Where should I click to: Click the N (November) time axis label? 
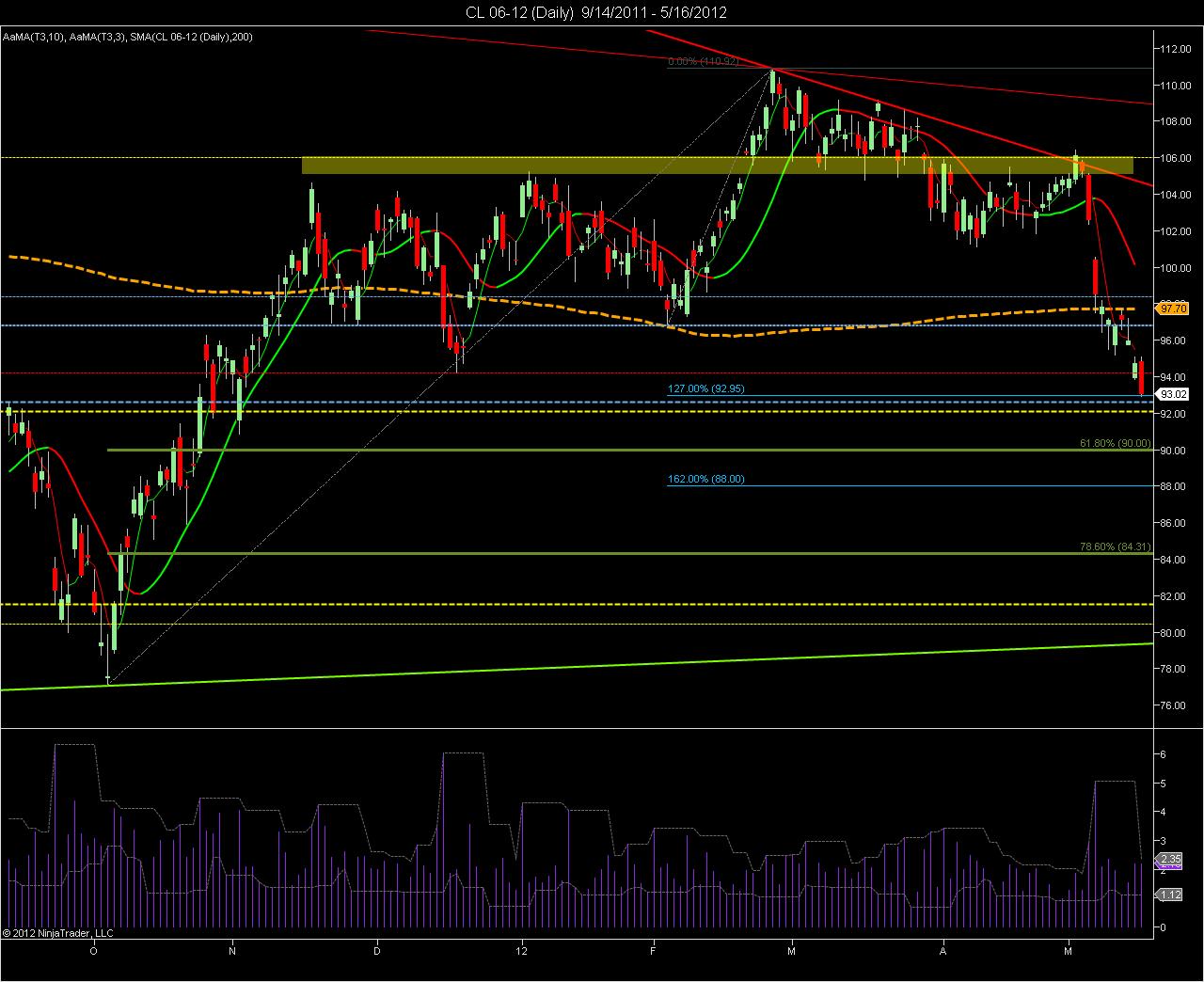pyautogui.click(x=231, y=951)
